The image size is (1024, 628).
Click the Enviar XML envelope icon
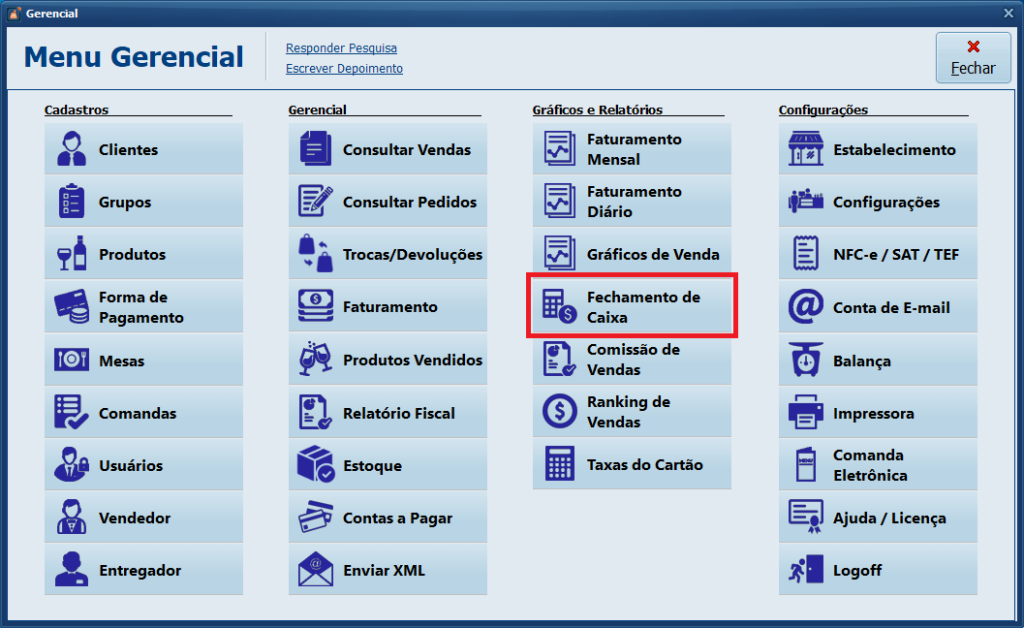pos(316,570)
